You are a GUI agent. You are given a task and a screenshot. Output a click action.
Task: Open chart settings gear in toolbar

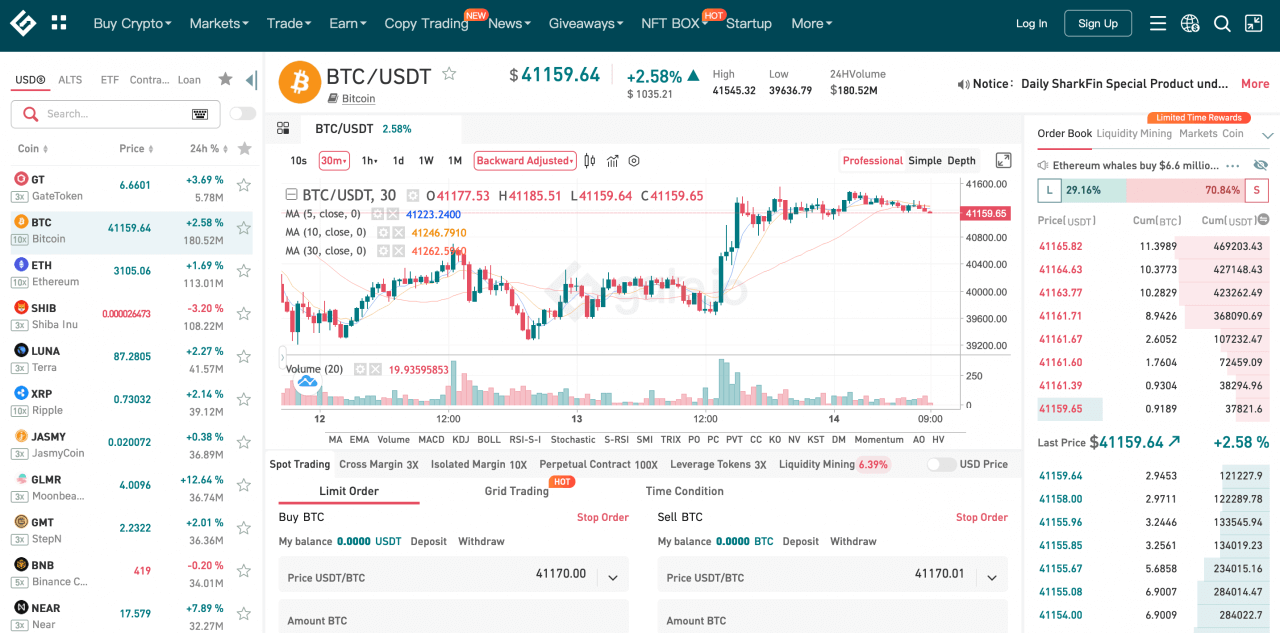coord(634,160)
